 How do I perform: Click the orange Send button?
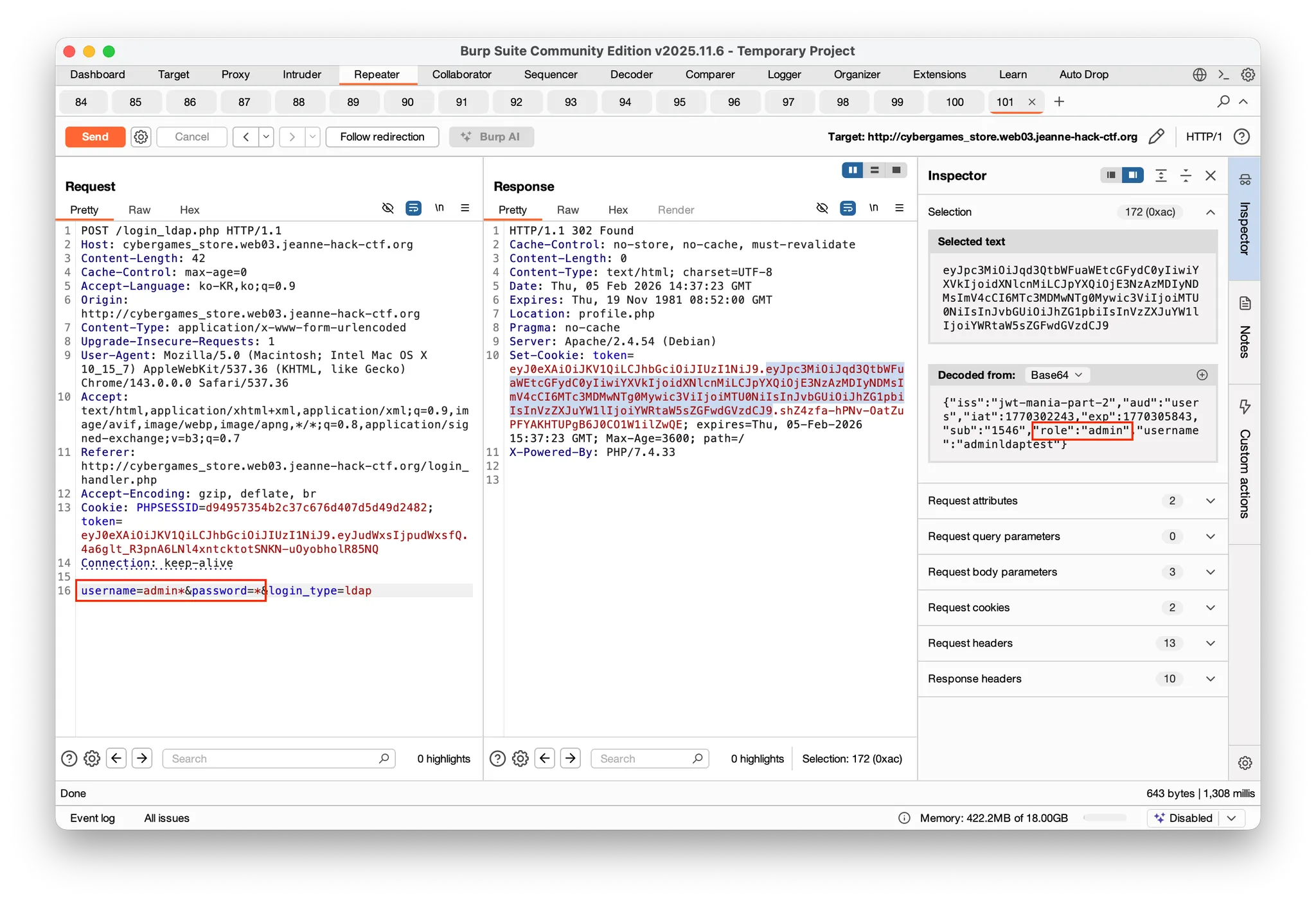point(95,137)
